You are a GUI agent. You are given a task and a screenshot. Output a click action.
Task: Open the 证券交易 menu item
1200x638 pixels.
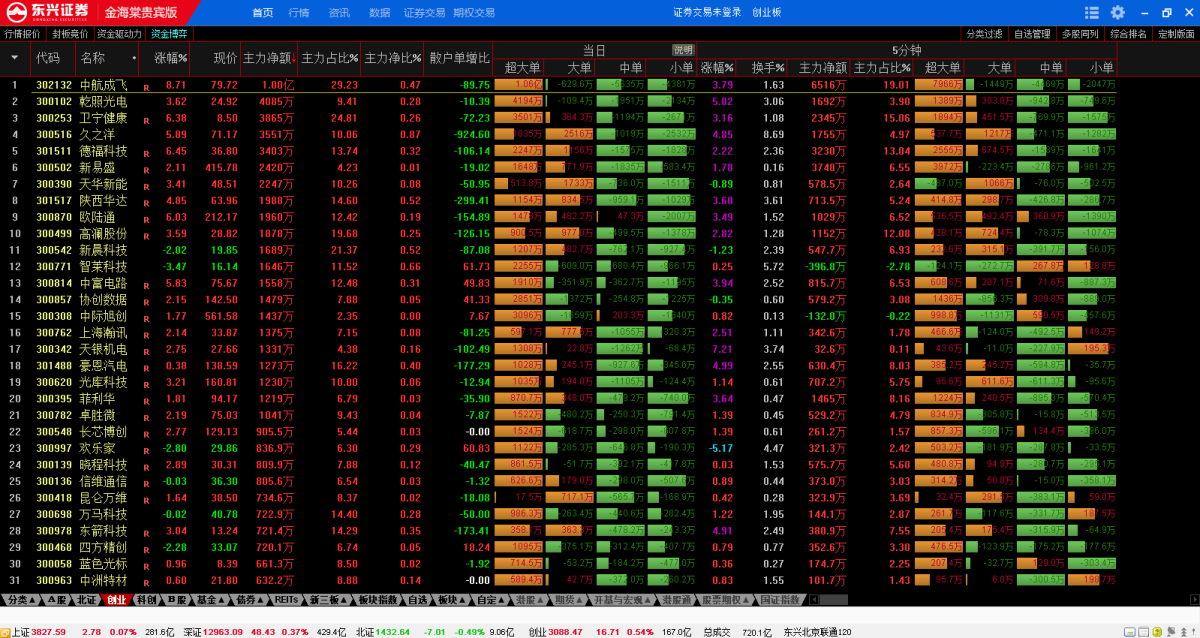424,13
